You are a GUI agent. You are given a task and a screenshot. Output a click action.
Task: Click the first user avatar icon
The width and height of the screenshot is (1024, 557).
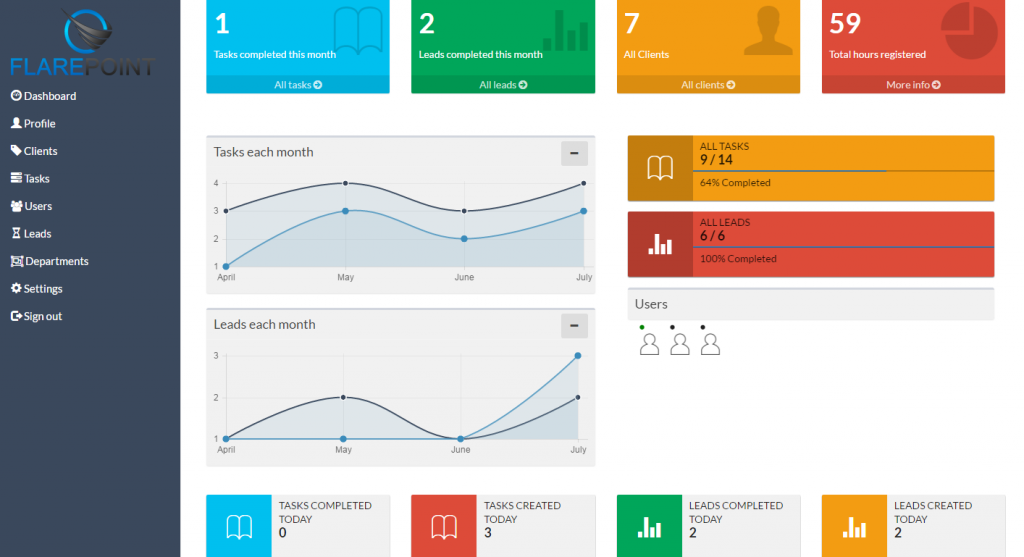(649, 344)
